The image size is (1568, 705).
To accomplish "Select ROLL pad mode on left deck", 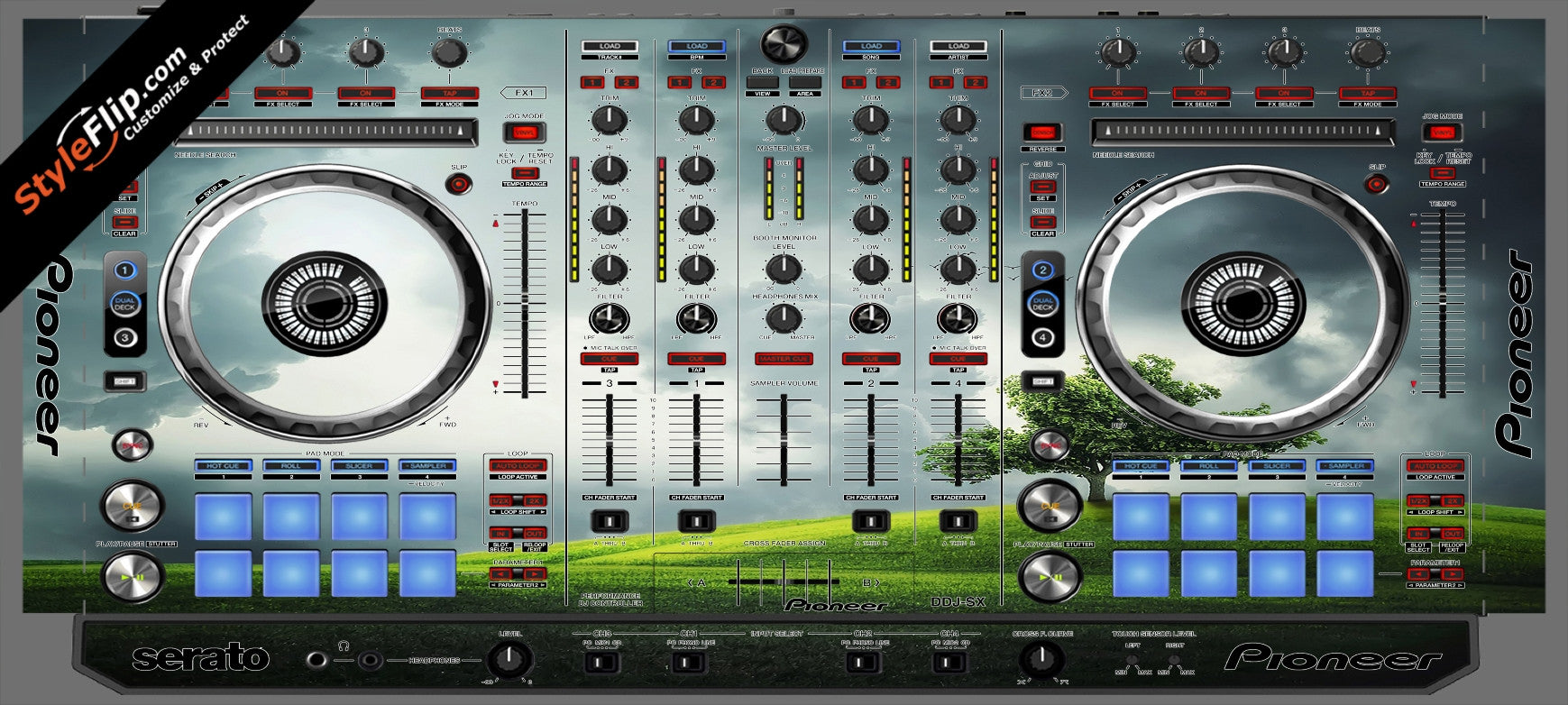I will pos(290,466).
